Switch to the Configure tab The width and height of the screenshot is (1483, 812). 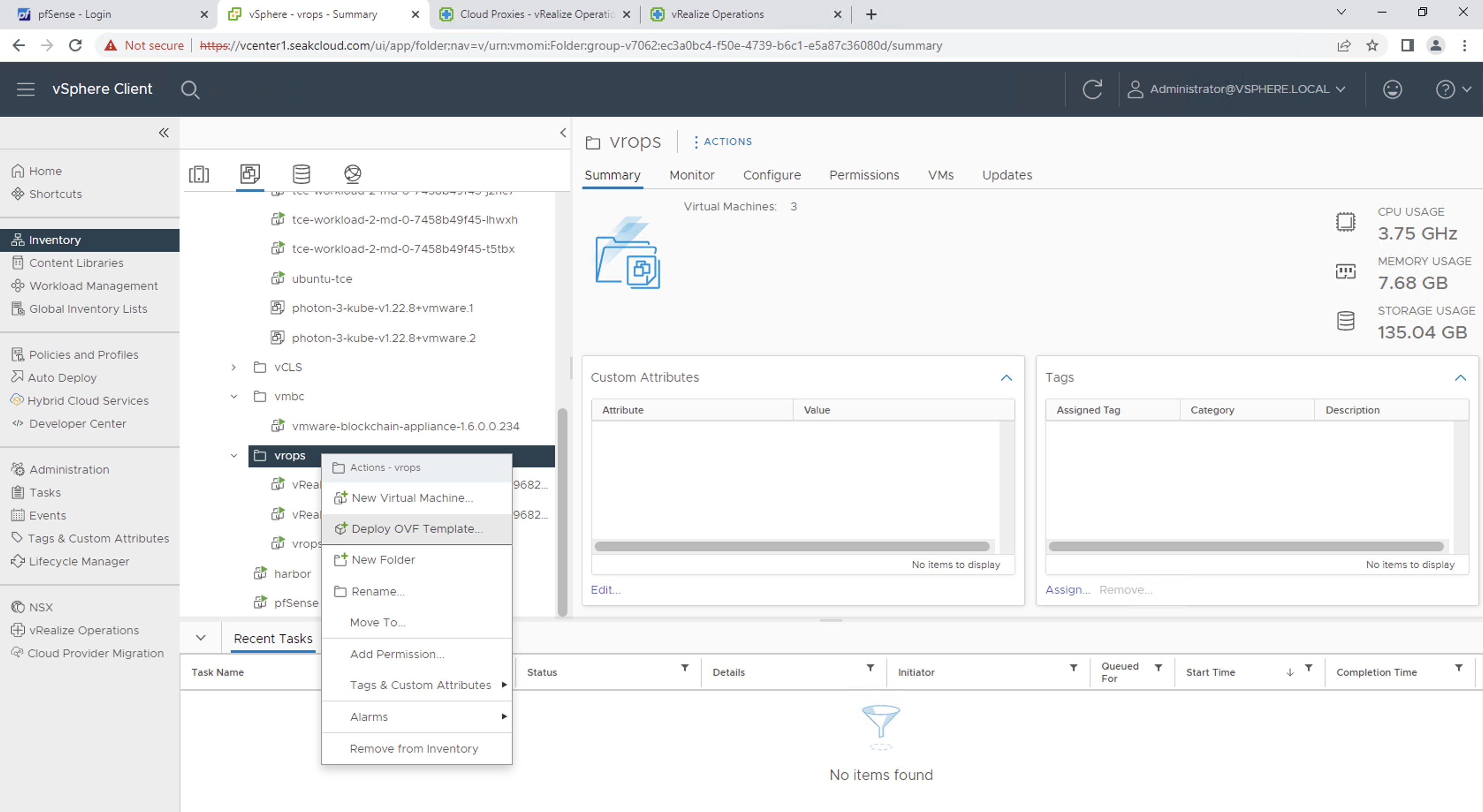772,175
